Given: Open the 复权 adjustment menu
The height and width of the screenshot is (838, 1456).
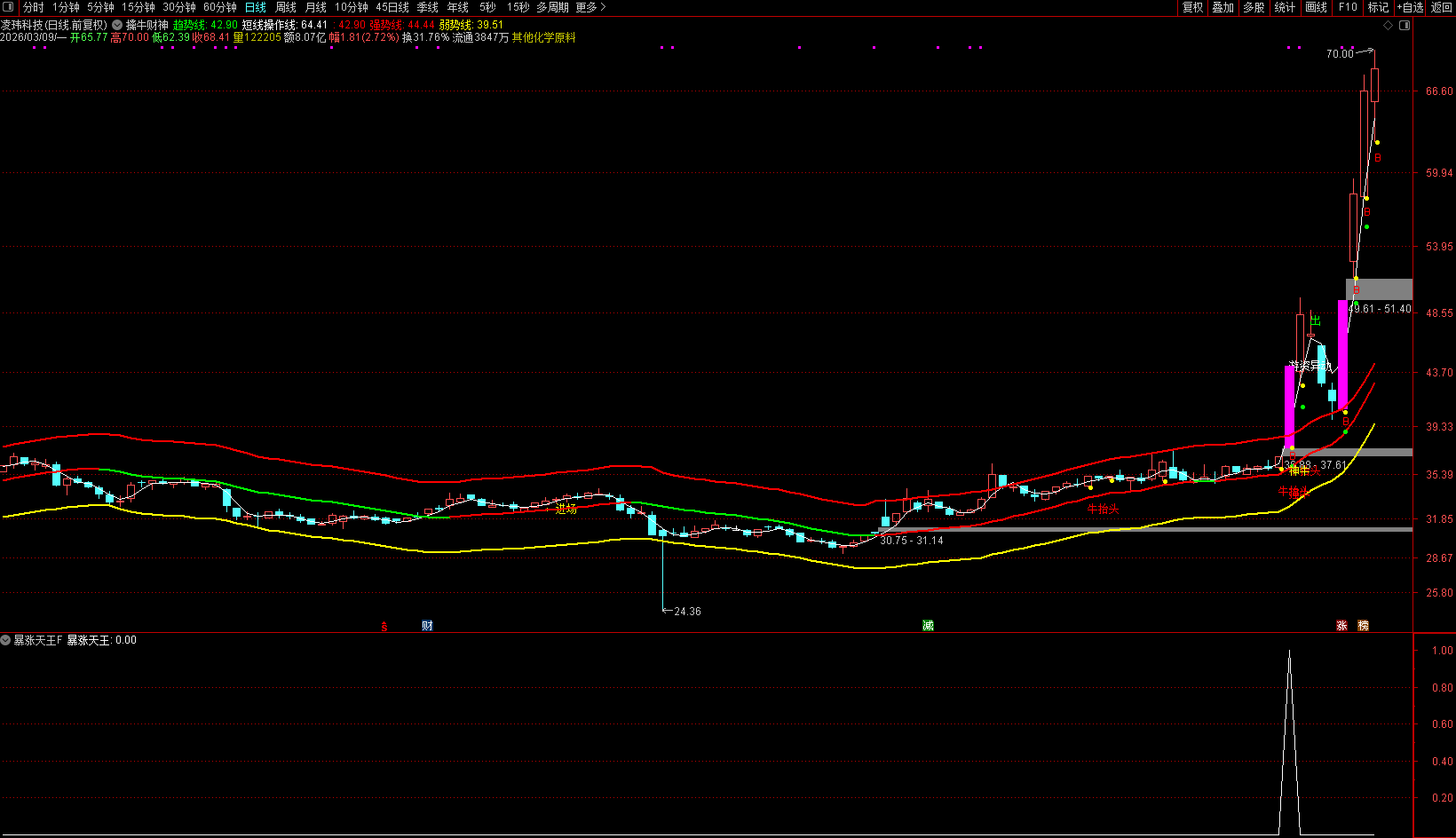Looking at the screenshot, I should click(x=1192, y=7).
